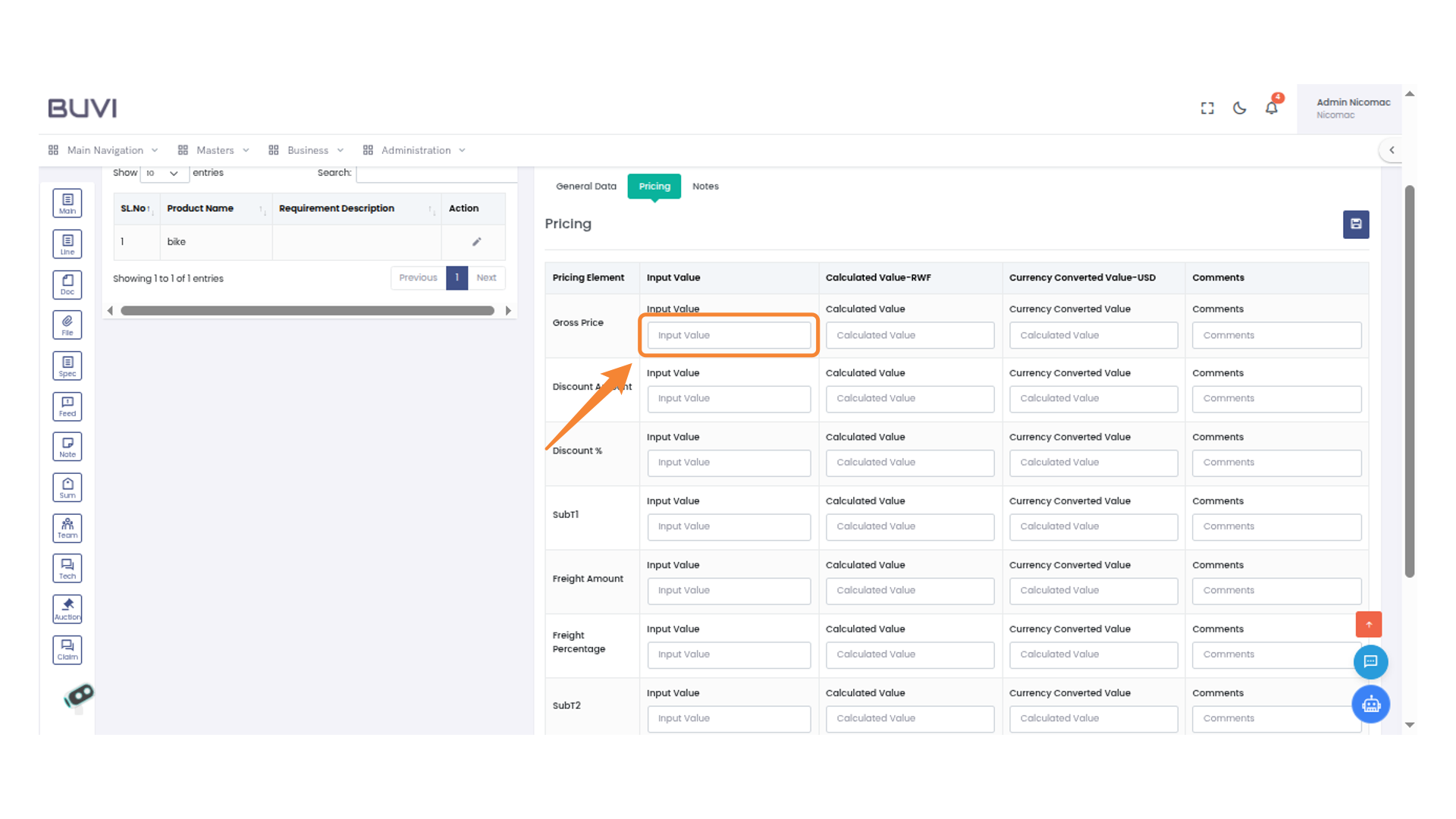Enable dark mode with the moon icon
The height and width of the screenshot is (819, 1456).
tap(1239, 108)
